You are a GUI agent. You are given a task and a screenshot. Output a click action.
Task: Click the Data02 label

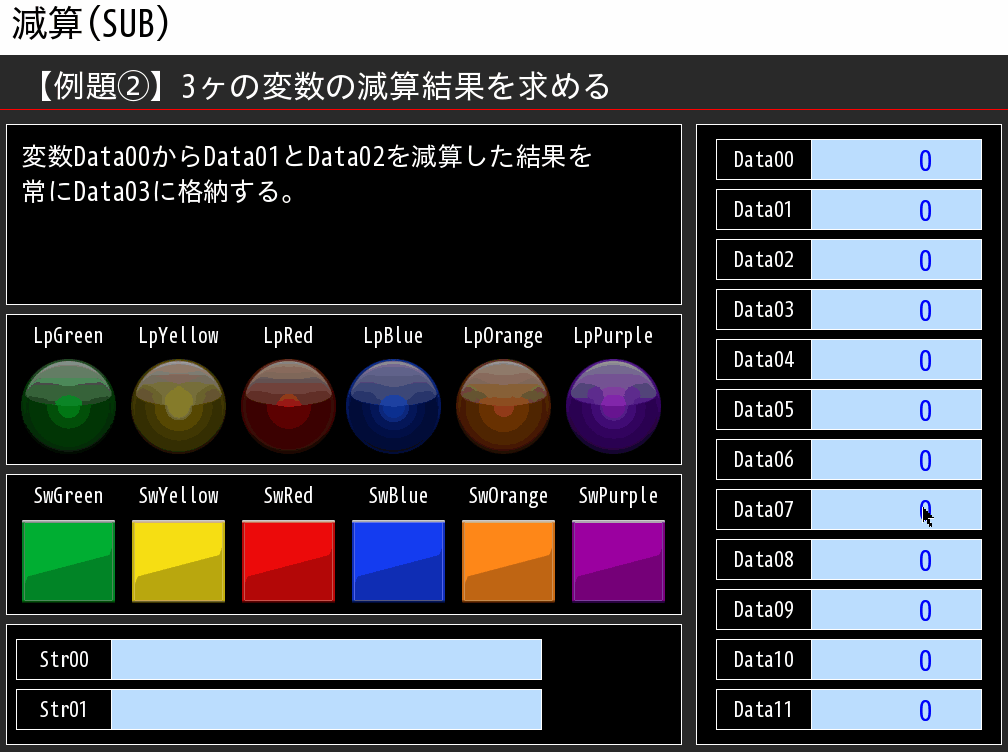point(764,260)
